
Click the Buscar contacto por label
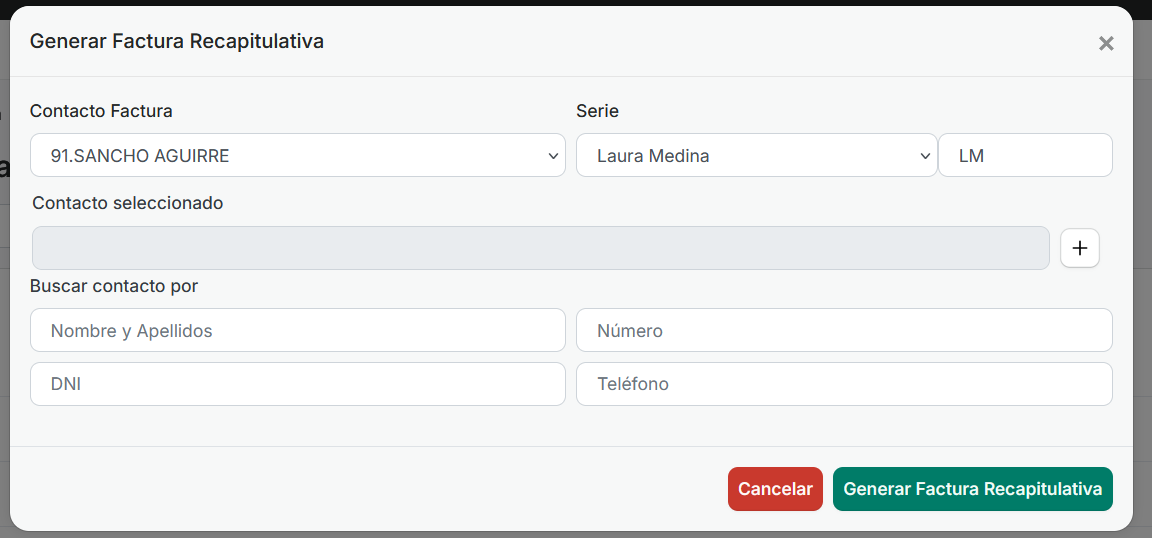[114, 286]
